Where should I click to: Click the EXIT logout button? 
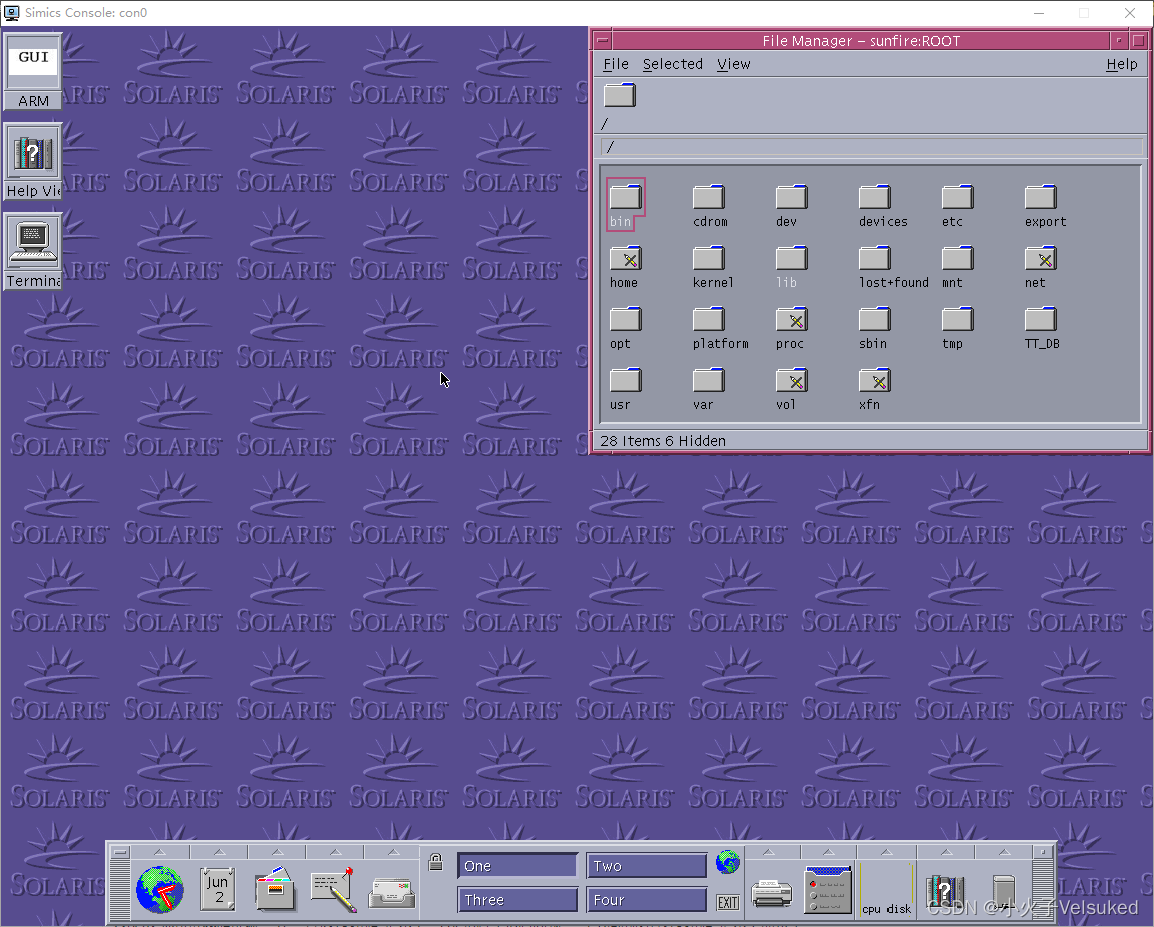[x=728, y=903]
